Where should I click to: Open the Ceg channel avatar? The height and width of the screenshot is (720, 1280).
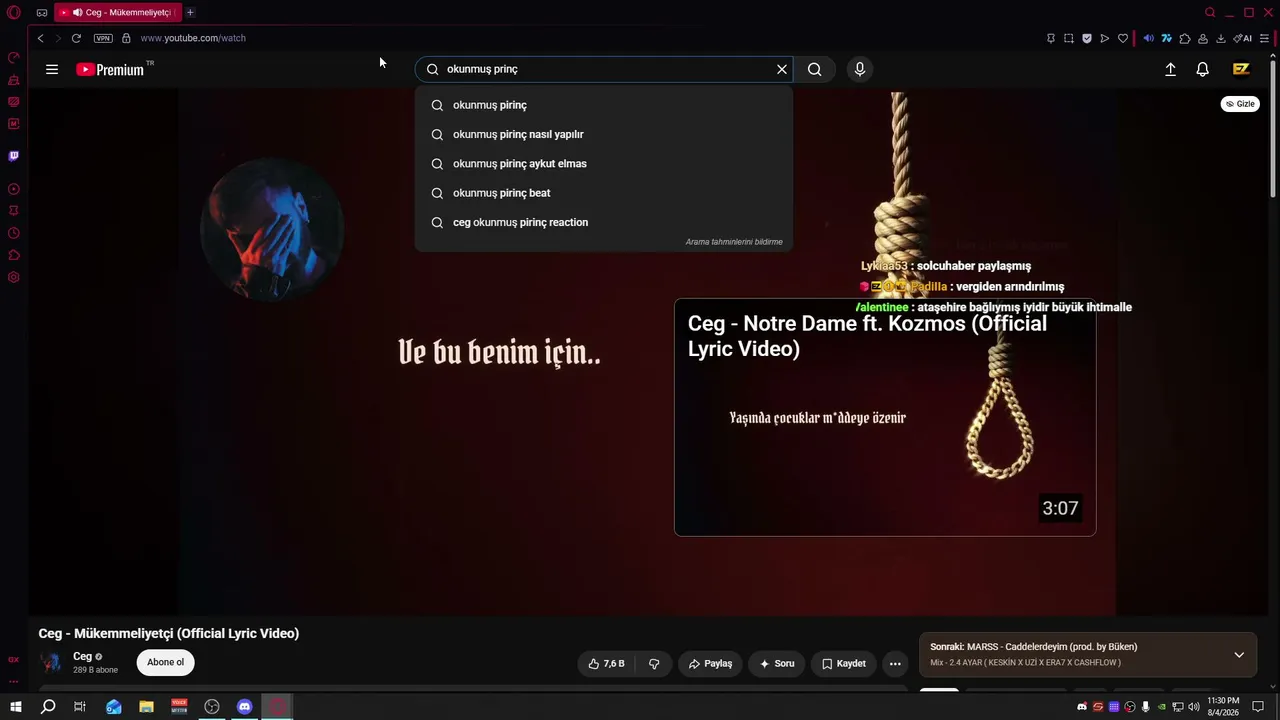click(51, 662)
